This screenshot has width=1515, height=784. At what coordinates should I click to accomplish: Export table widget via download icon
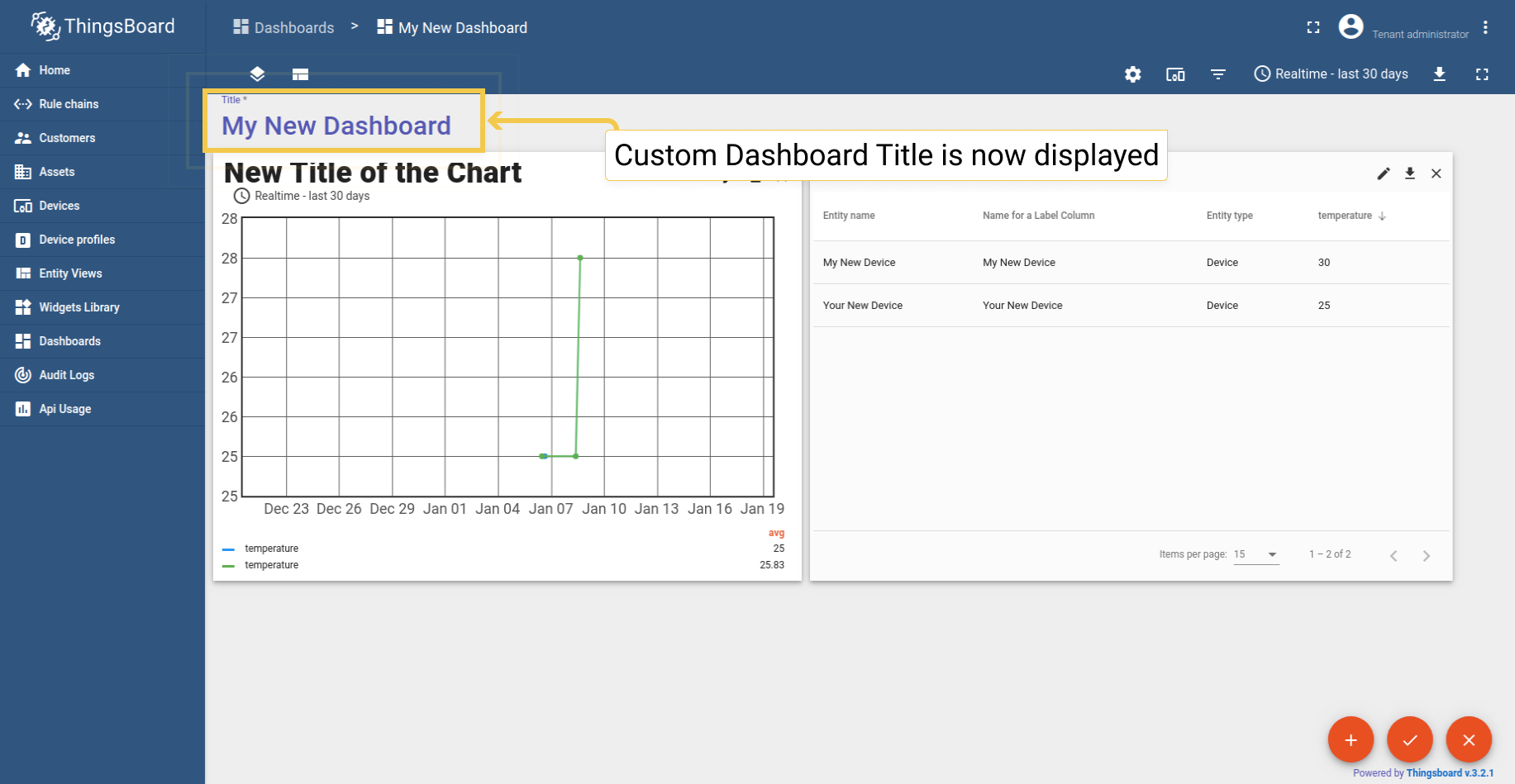(1410, 173)
